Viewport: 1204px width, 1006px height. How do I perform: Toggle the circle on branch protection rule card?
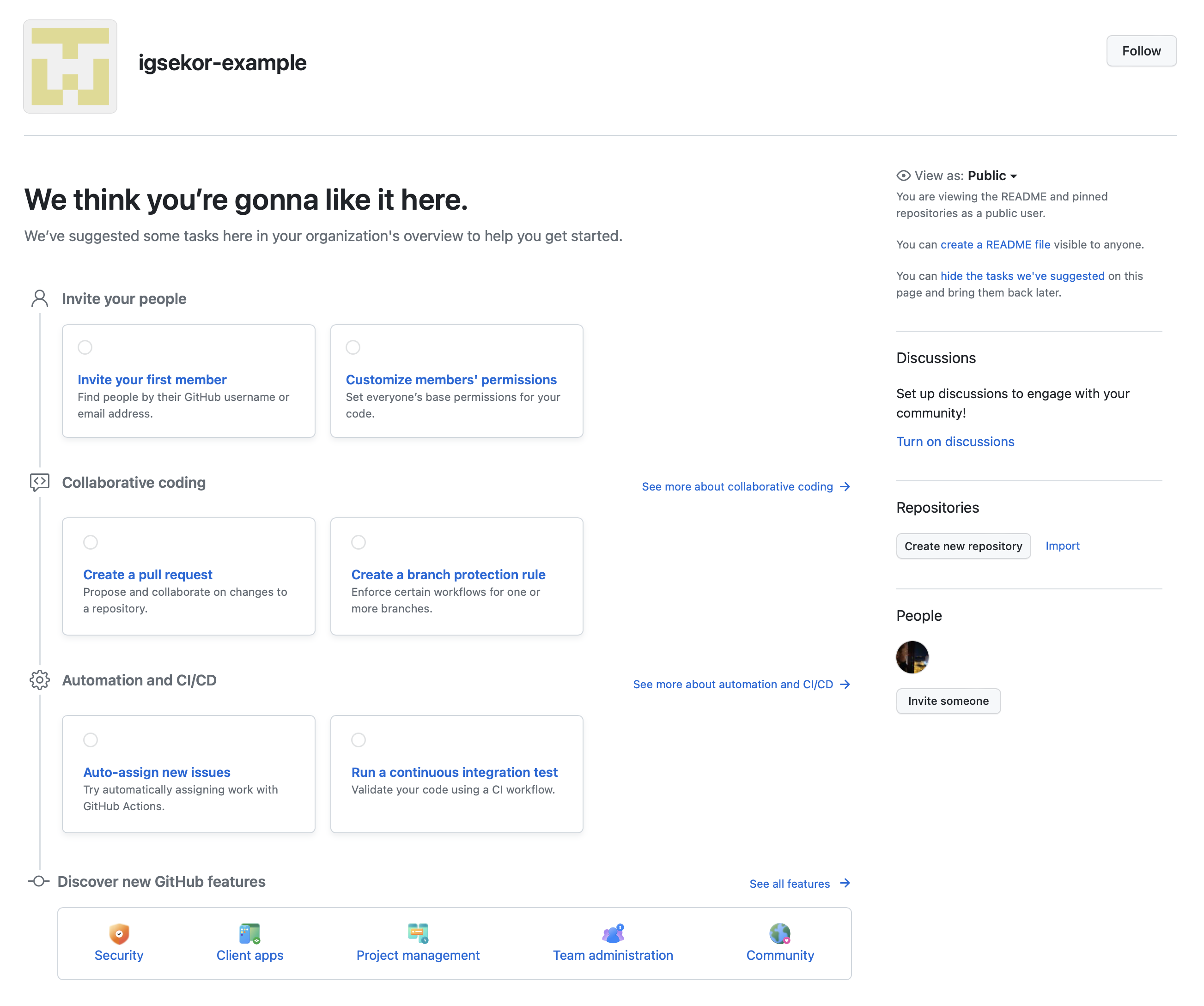tap(359, 542)
